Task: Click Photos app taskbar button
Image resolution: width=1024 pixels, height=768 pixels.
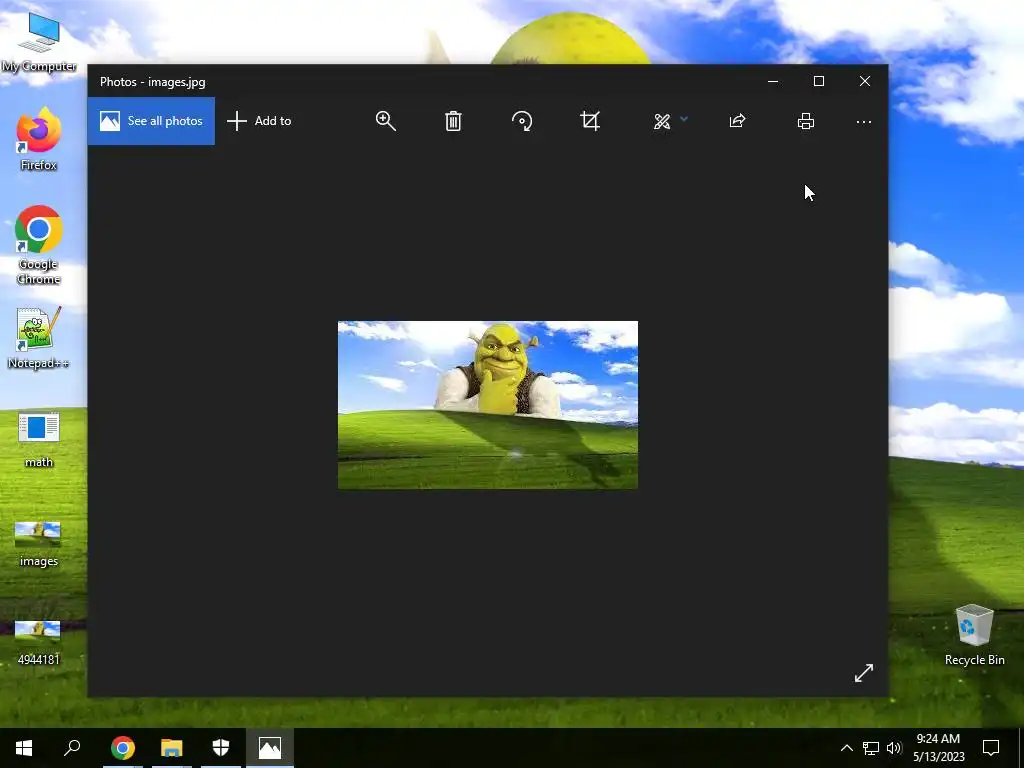Action: (270, 748)
